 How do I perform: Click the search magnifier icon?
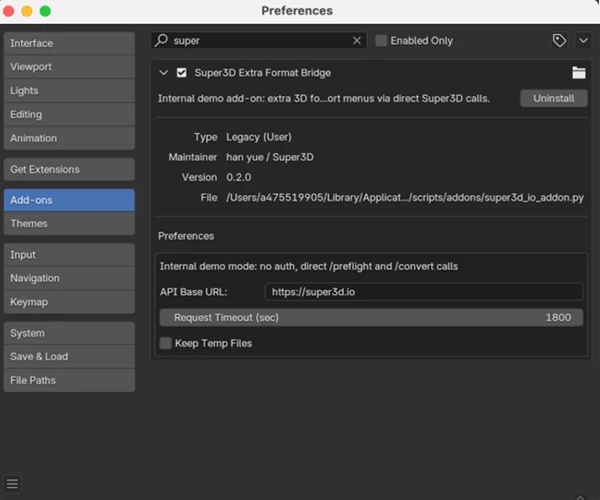161,40
